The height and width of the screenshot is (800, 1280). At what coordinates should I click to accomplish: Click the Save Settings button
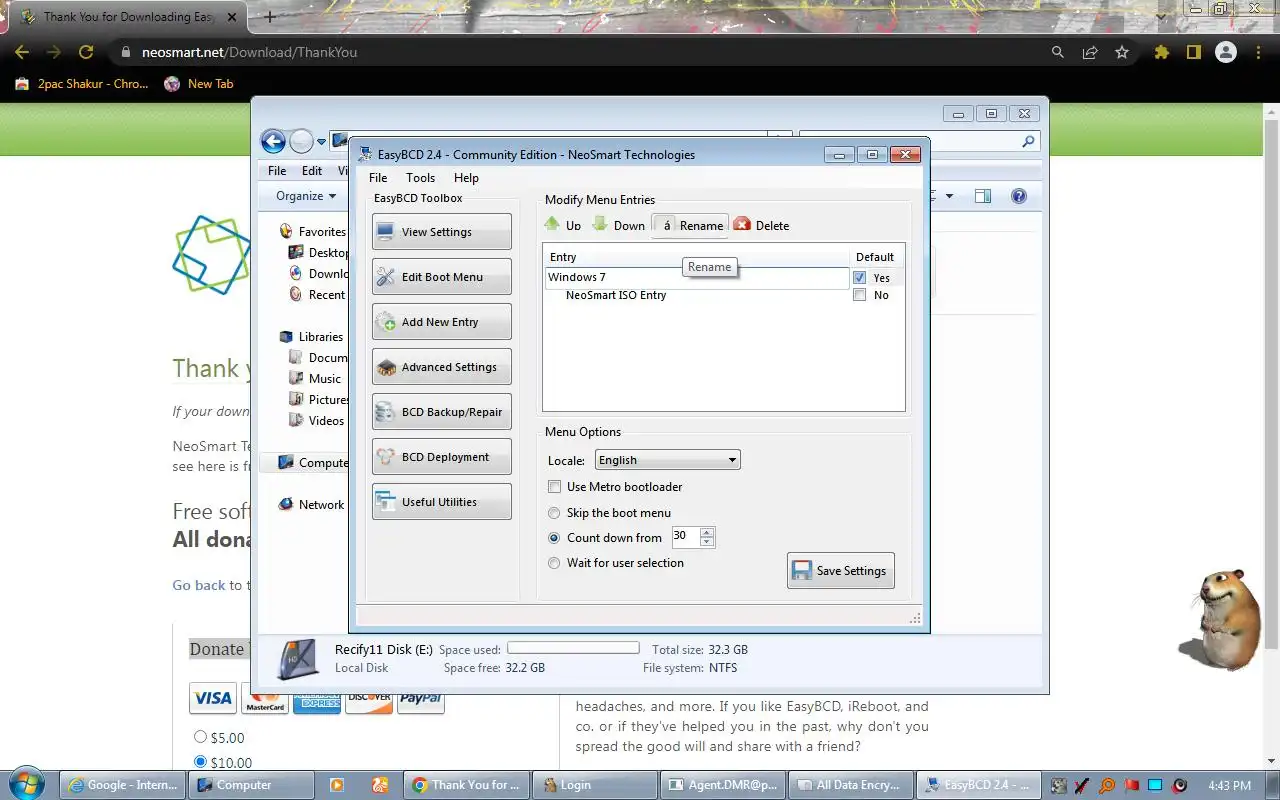840,570
